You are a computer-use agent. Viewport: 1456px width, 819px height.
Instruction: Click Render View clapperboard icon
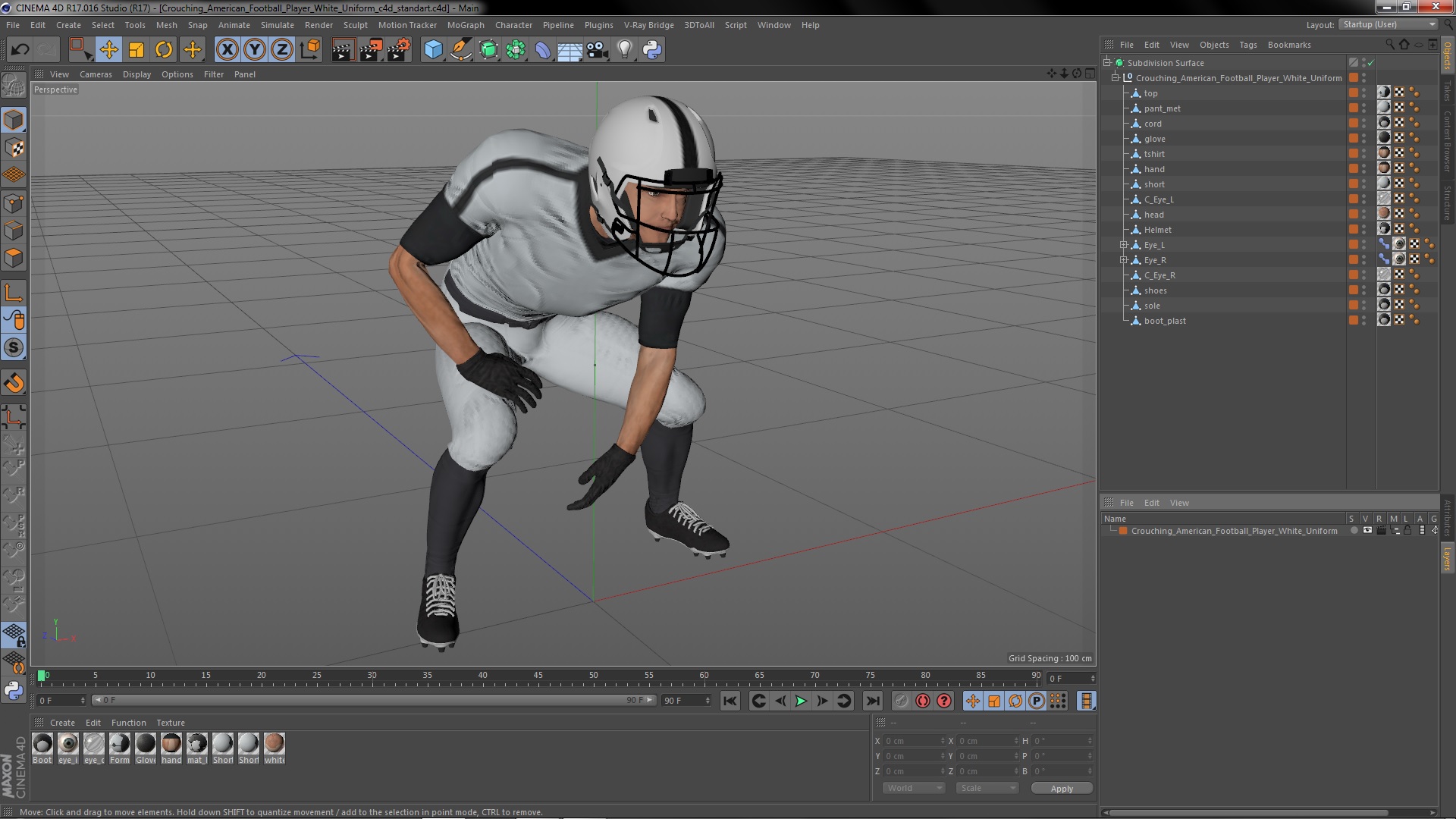point(343,50)
